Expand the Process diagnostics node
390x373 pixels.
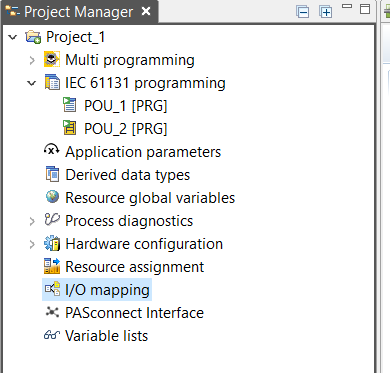[x=32, y=221]
